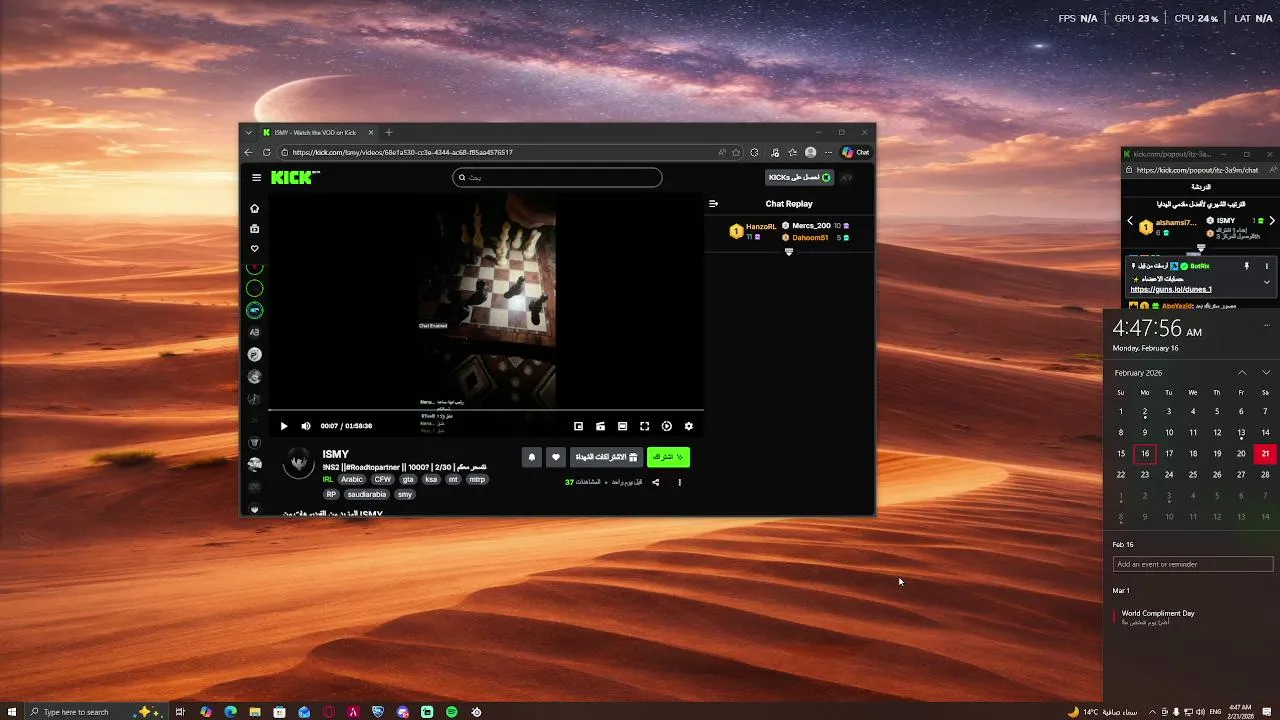Go to Kick home via sidebar icon
The image size is (1280, 720).
coord(254,208)
